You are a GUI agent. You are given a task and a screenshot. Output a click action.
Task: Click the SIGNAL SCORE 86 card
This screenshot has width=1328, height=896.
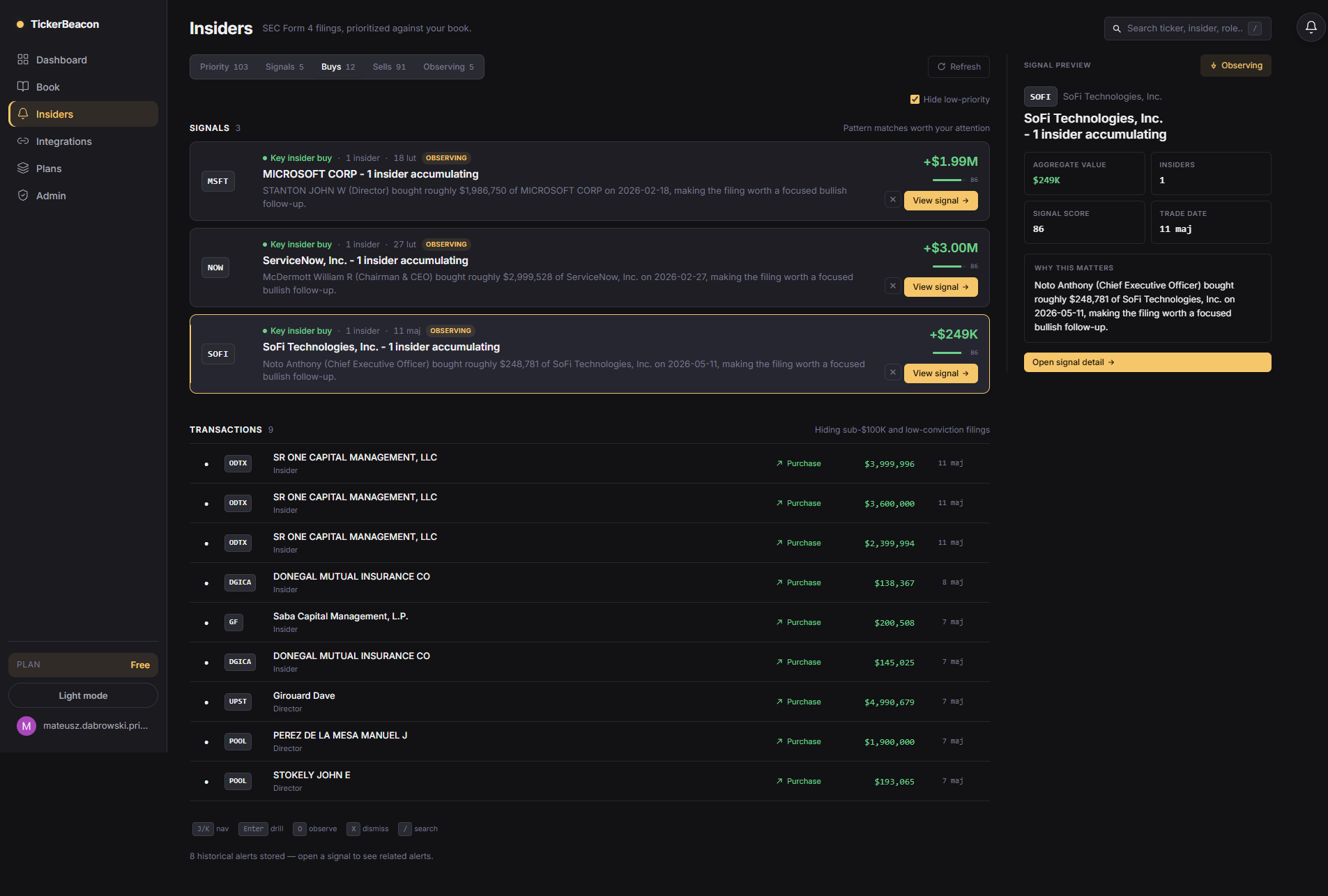[x=1084, y=222]
